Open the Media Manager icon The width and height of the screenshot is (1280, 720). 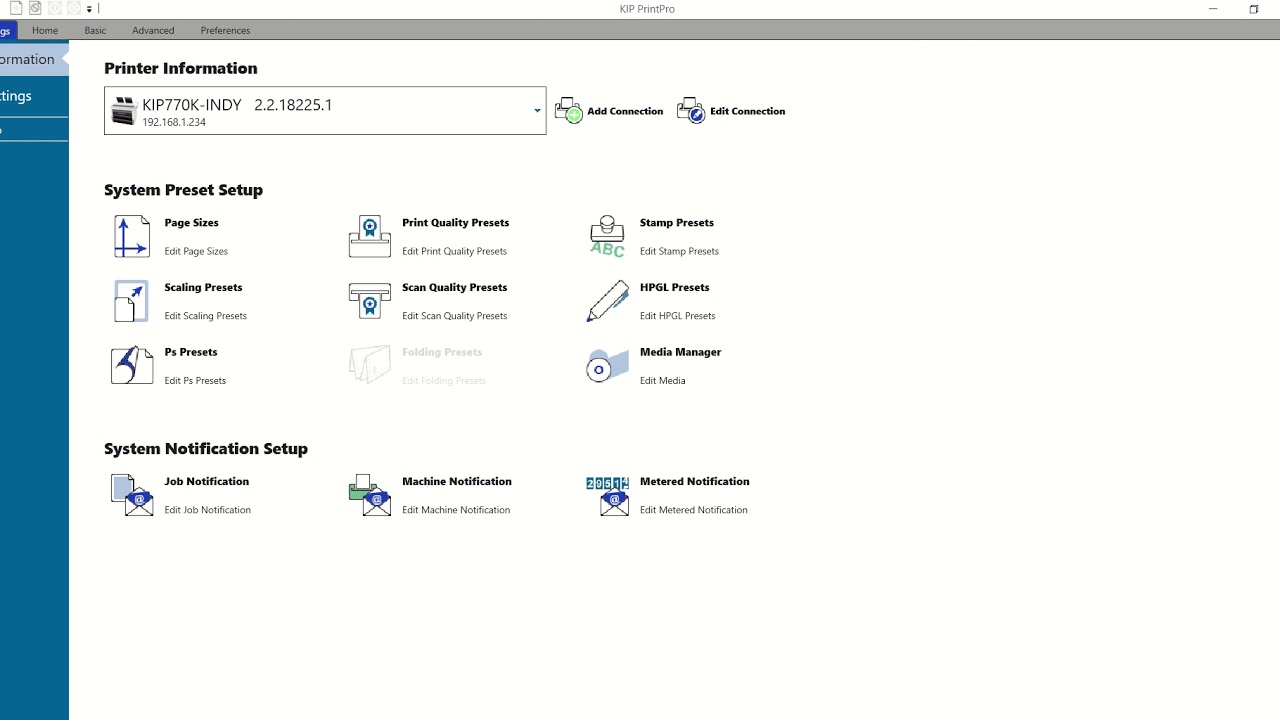[x=607, y=366]
